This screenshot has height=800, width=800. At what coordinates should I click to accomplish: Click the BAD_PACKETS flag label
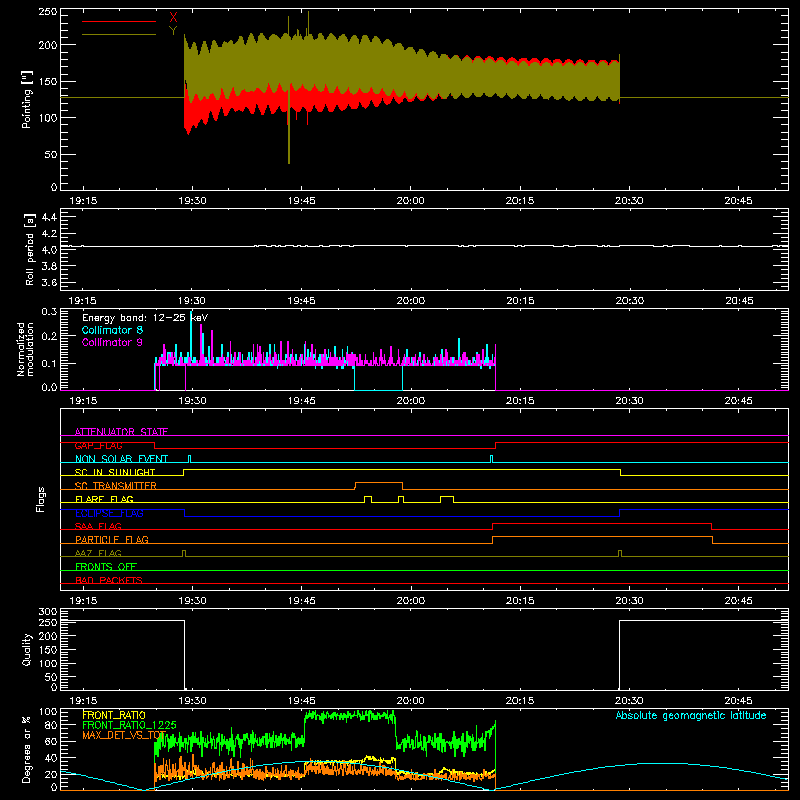[109, 580]
